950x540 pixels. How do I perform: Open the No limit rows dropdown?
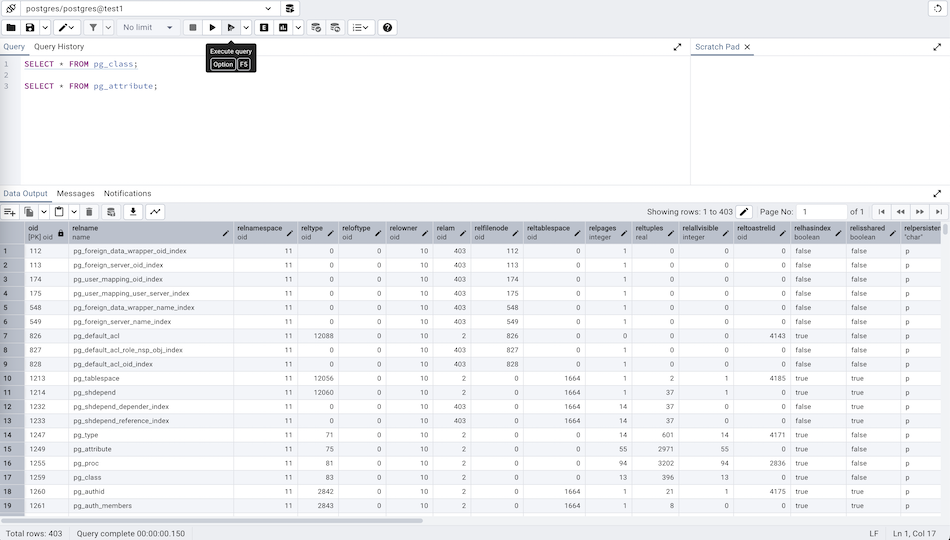148,28
